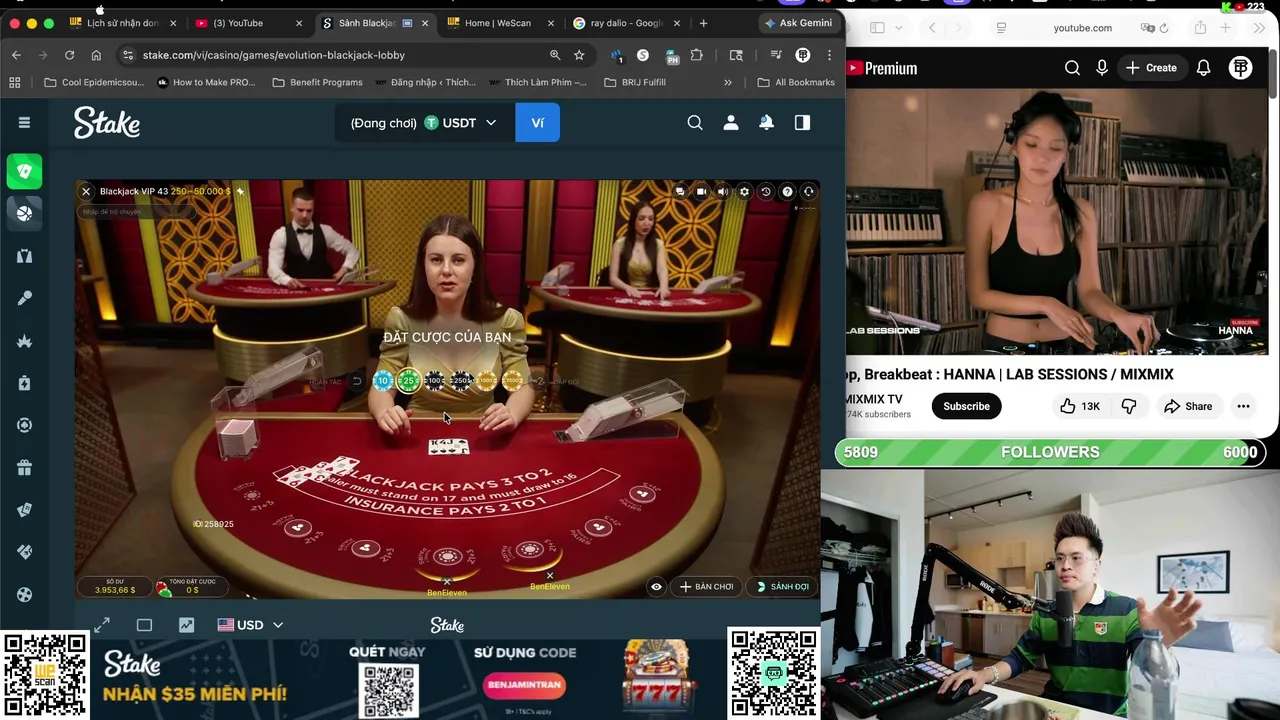Open YouTube voice search microphone
Image resolution: width=1280 pixels, height=720 pixels.
click(1102, 68)
